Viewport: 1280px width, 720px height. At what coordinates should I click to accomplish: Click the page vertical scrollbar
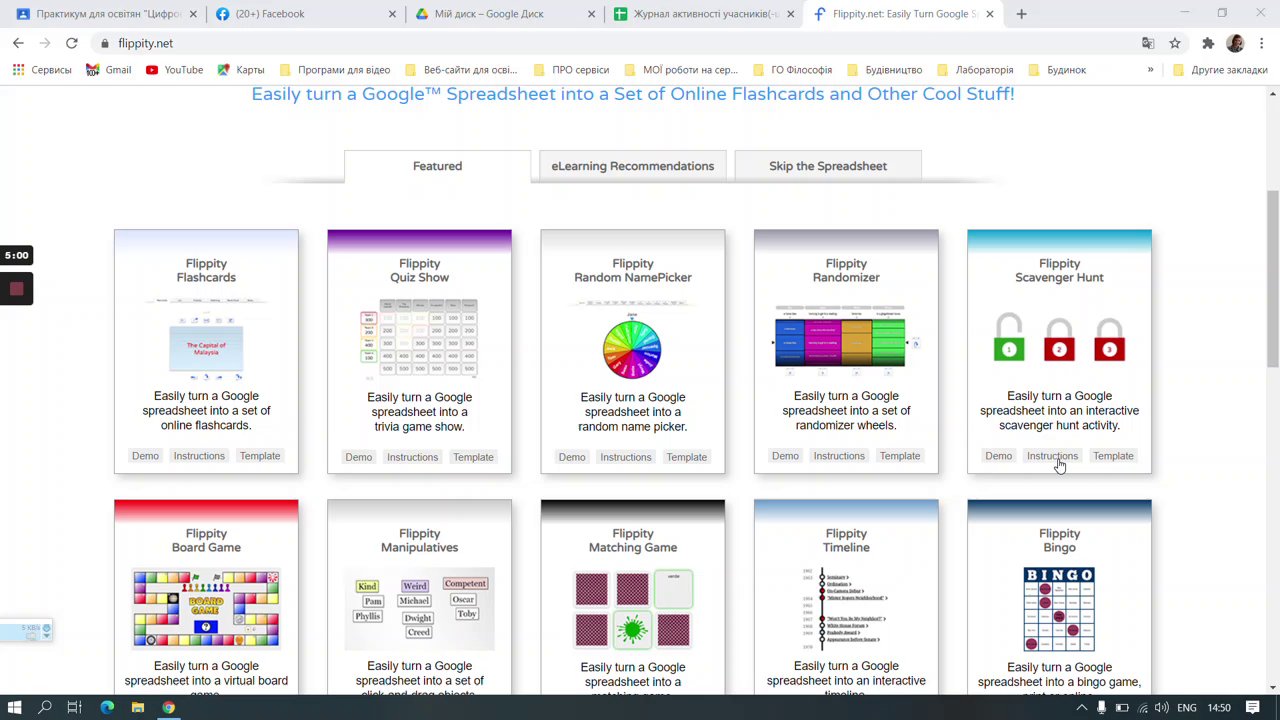1272,279
